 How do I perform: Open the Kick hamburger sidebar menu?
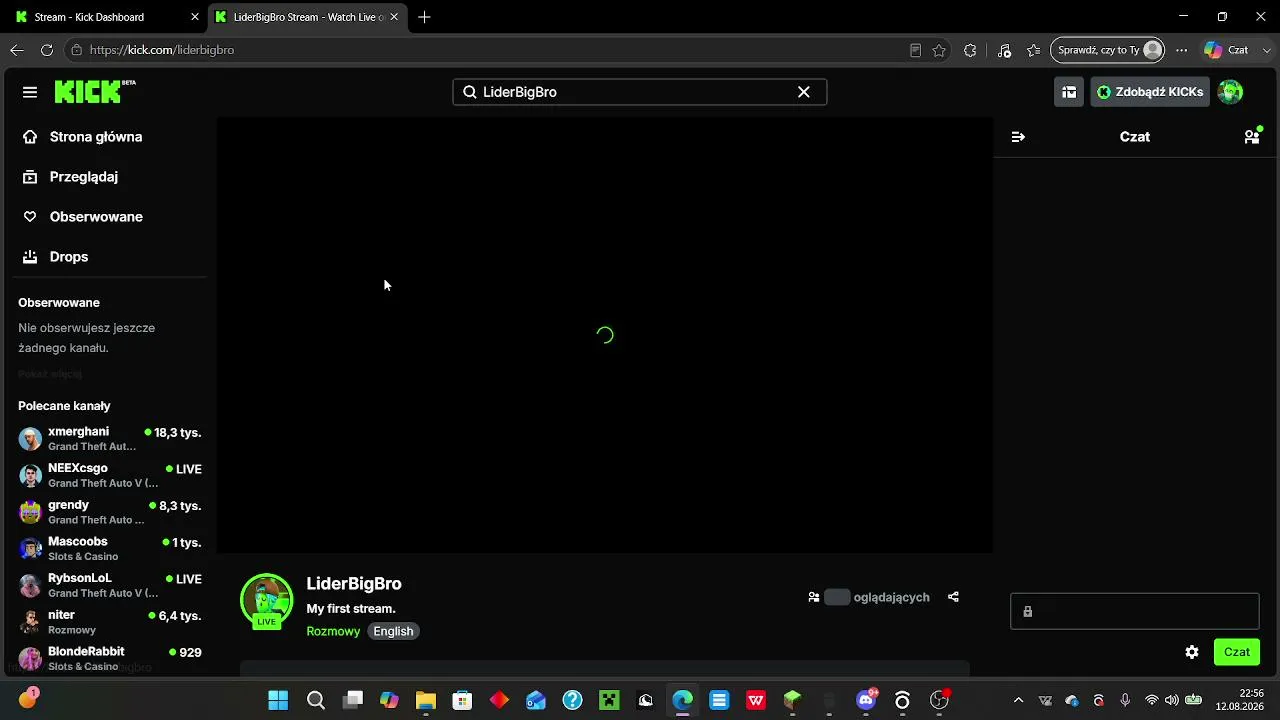click(30, 92)
